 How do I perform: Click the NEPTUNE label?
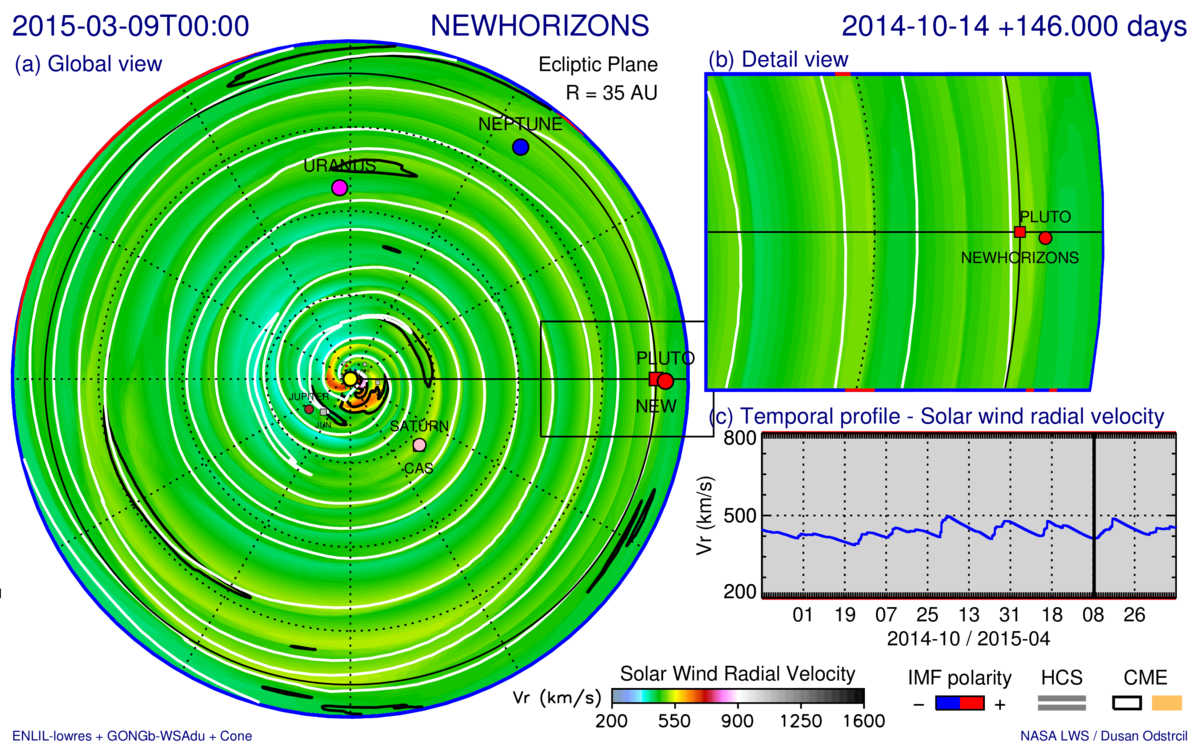point(520,125)
